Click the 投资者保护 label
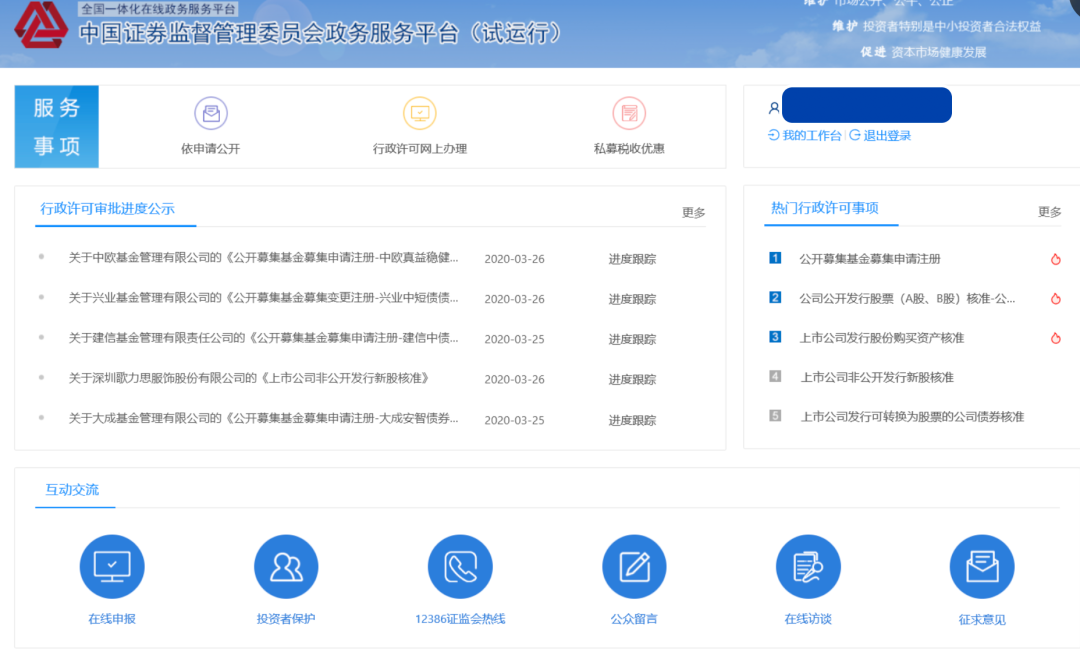The width and height of the screenshot is (1080, 652). [286, 619]
